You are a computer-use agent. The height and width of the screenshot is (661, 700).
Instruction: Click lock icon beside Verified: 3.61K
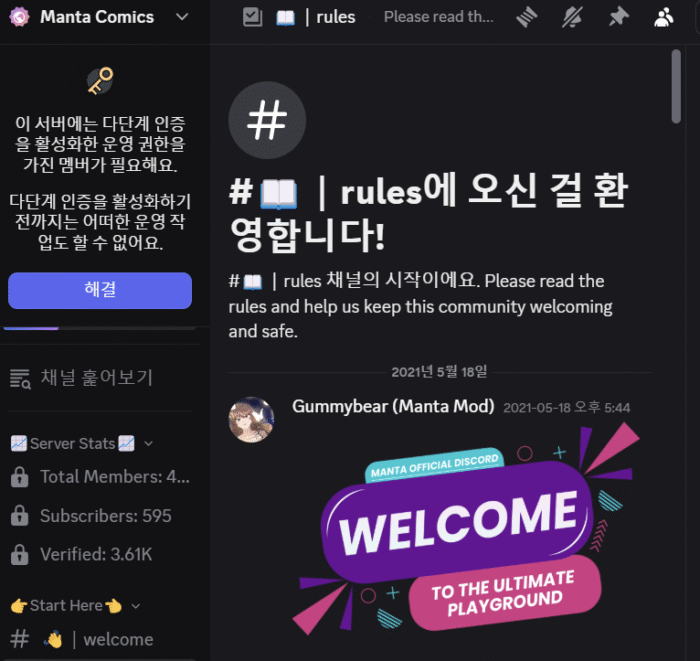(x=20, y=555)
